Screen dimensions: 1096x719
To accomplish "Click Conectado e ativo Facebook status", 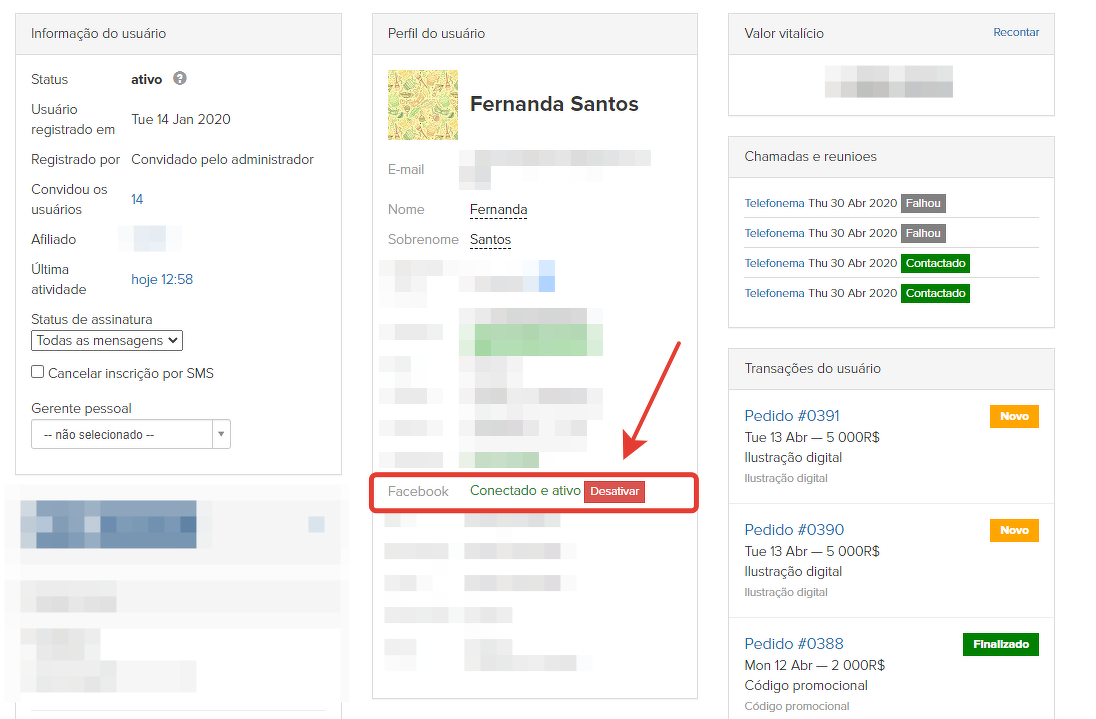I will (x=525, y=491).
